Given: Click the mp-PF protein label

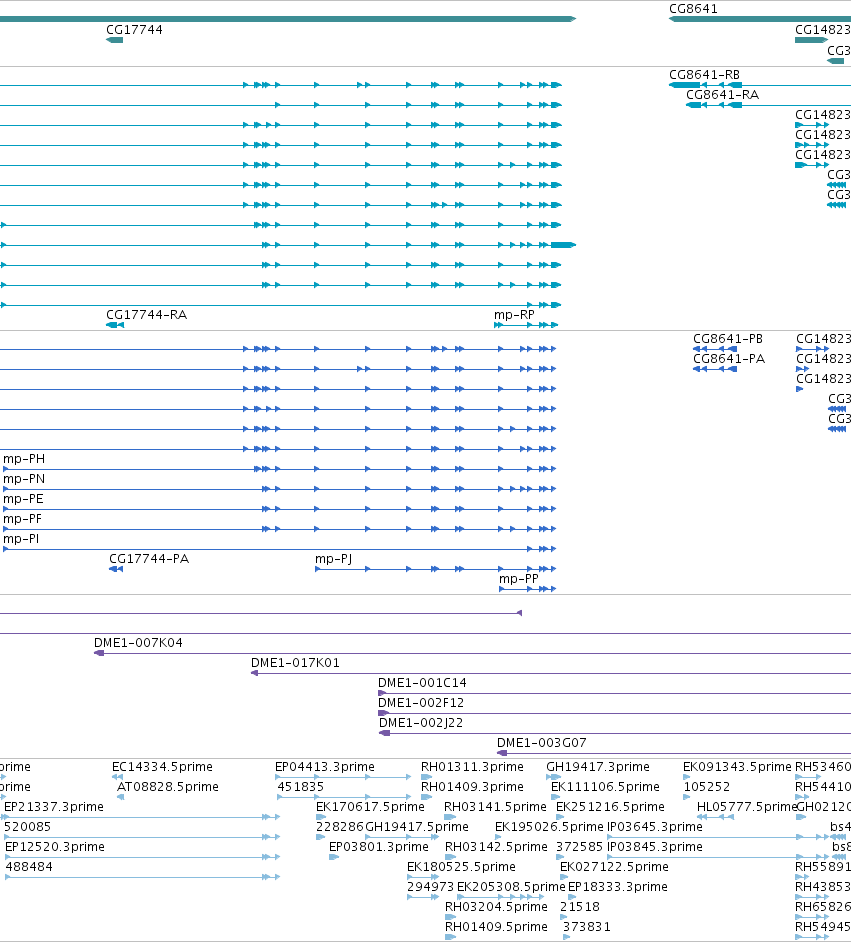Looking at the screenshot, I should click(22, 518).
